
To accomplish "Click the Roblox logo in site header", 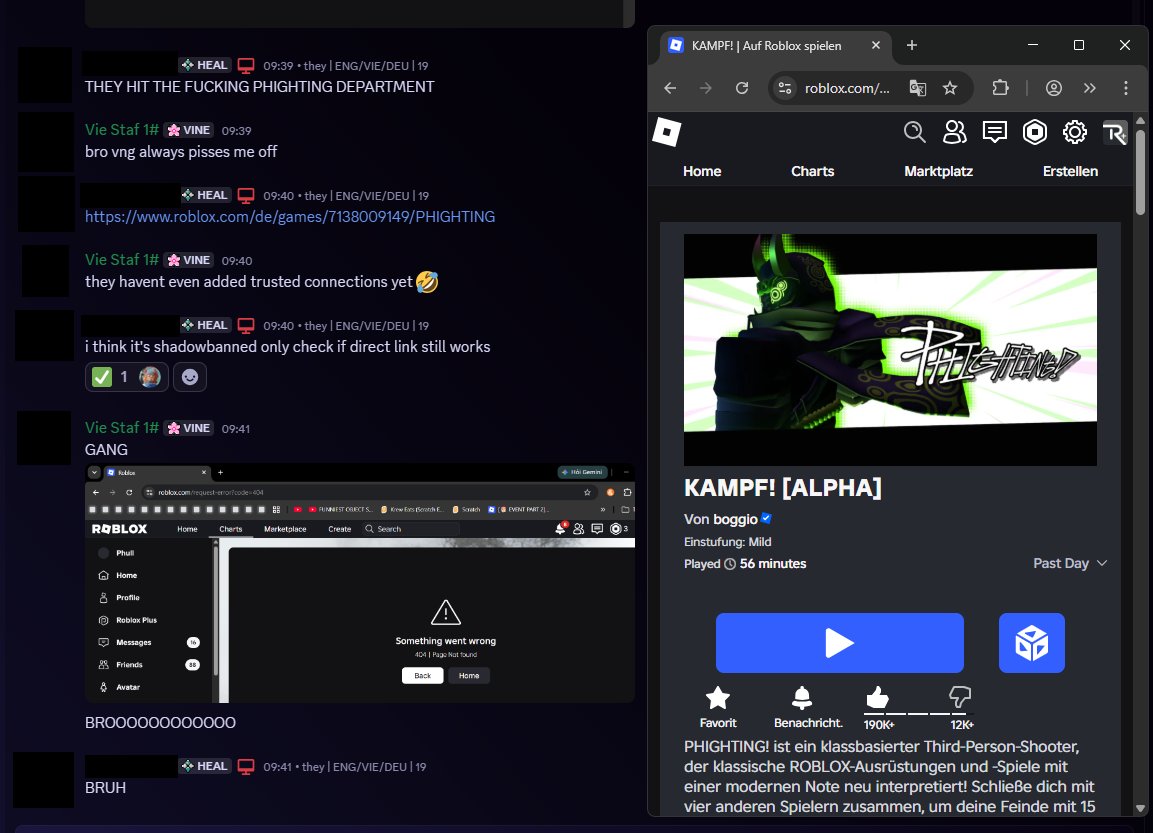I will point(667,132).
